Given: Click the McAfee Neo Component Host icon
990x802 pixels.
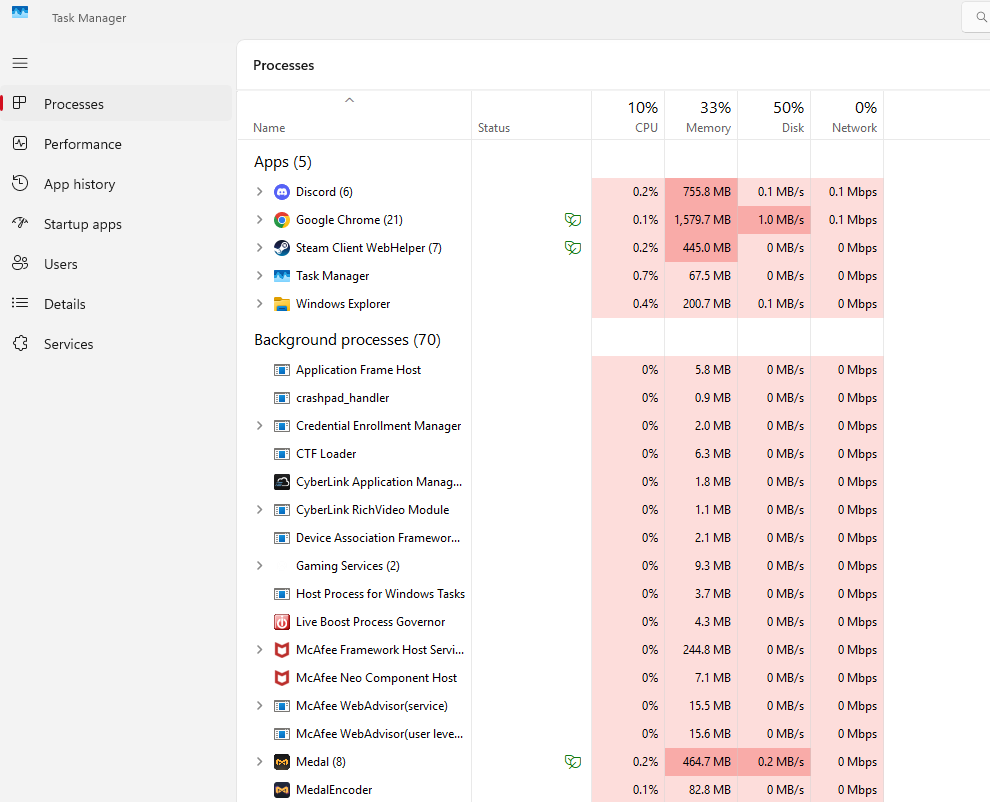Looking at the screenshot, I should click(282, 678).
